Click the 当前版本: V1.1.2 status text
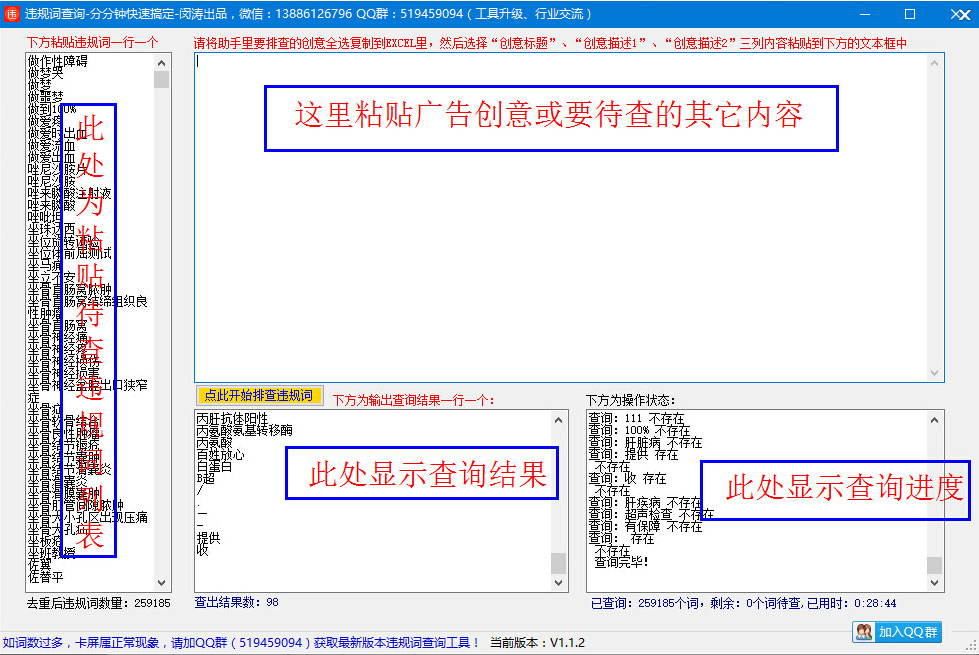 point(538,643)
